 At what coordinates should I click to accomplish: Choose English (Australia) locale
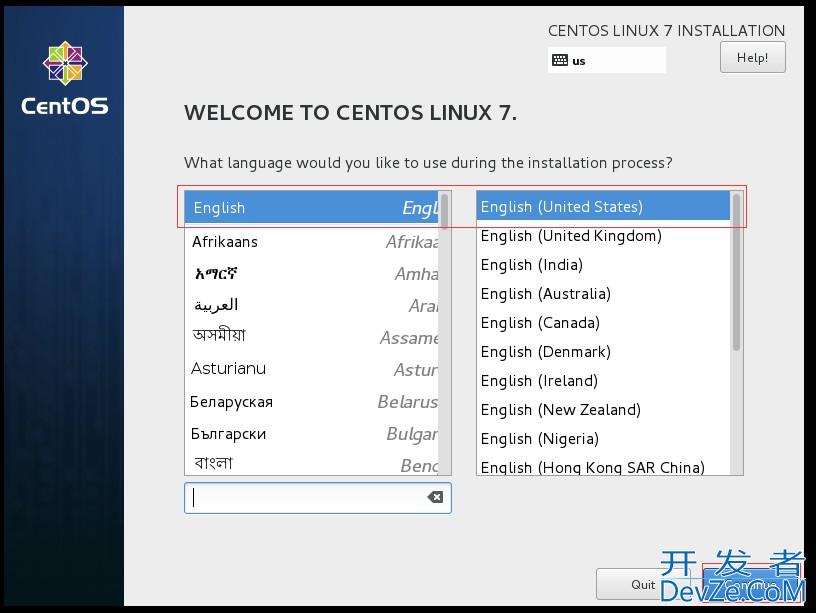[x=603, y=294]
